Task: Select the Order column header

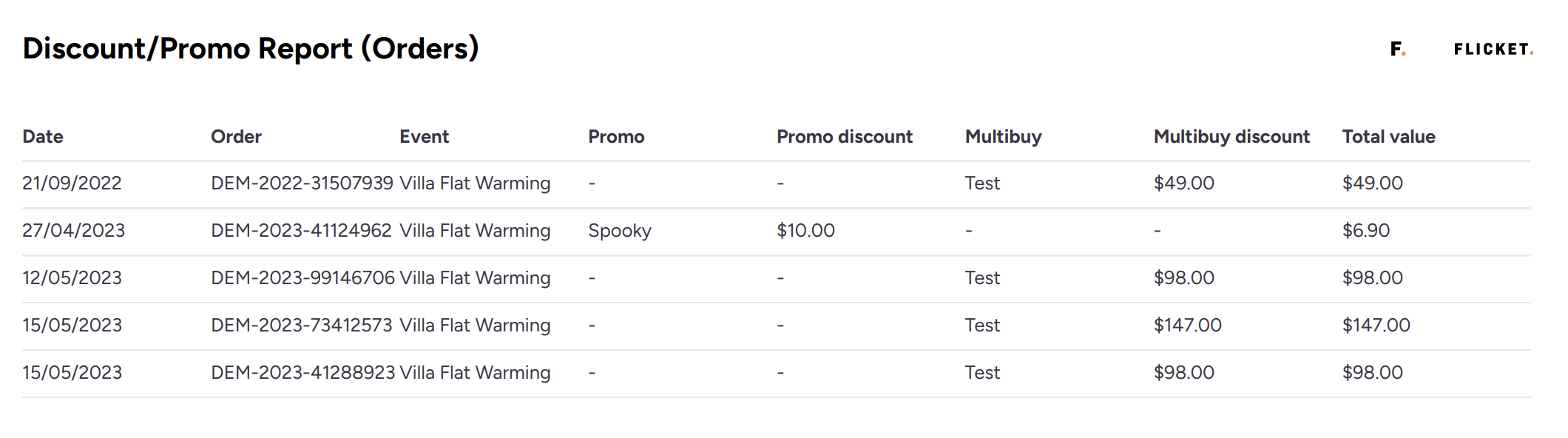Action: [x=236, y=137]
